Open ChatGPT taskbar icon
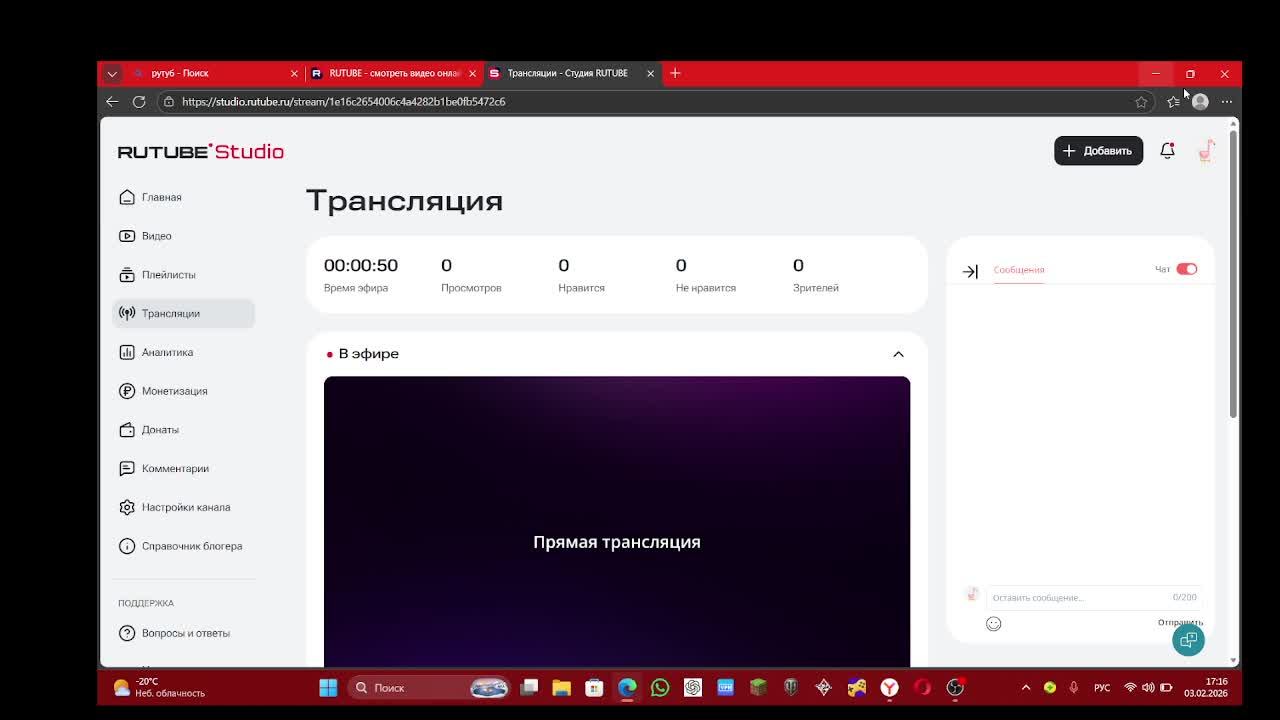 [692, 687]
